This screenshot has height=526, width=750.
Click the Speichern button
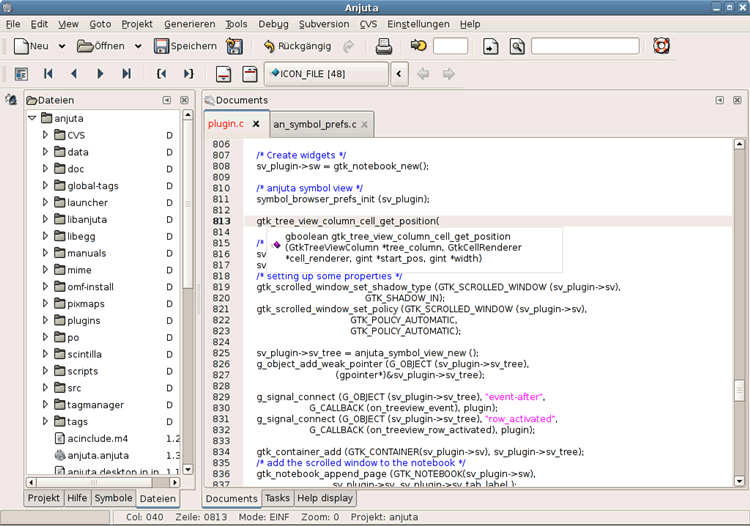tap(185, 46)
